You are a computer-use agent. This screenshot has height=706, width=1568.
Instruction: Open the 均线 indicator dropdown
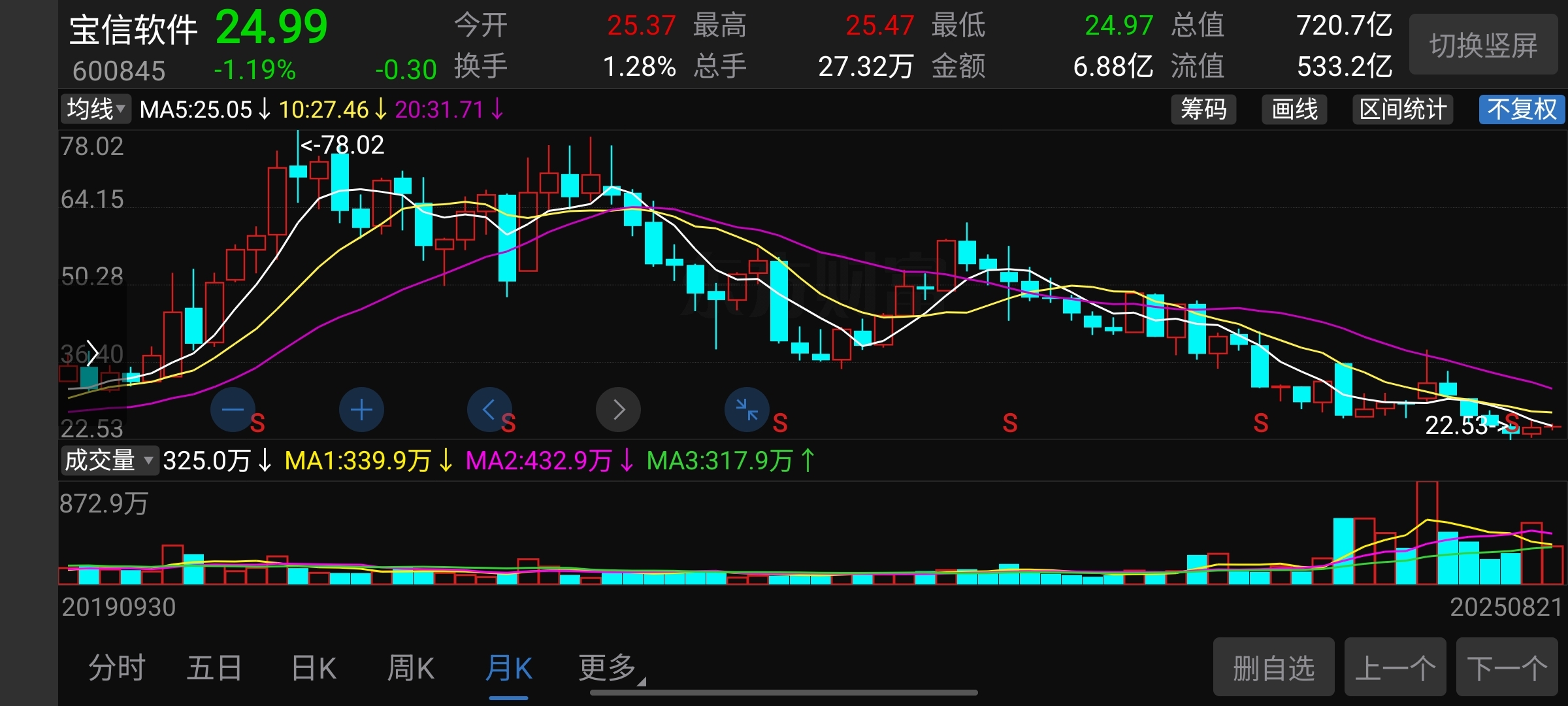pos(95,109)
